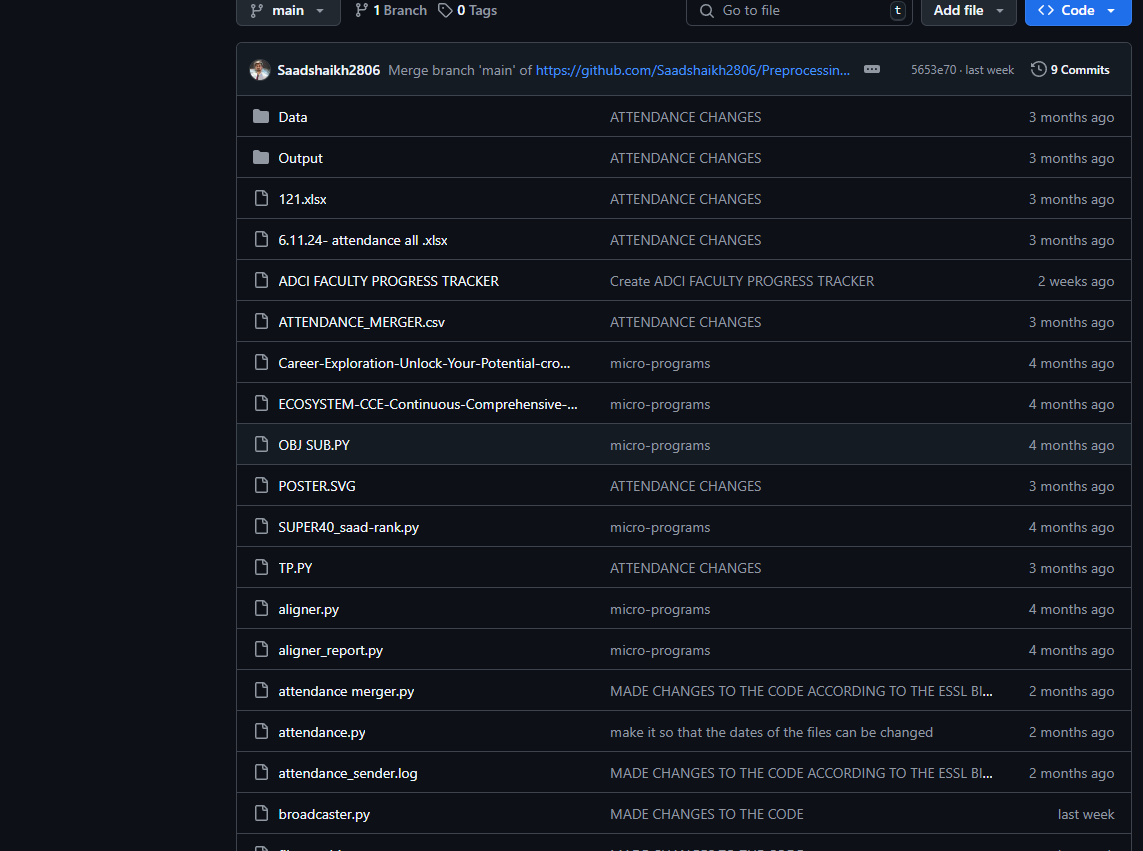Click the Data folder icon
The image size is (1143, 851).
coord(261,117)
